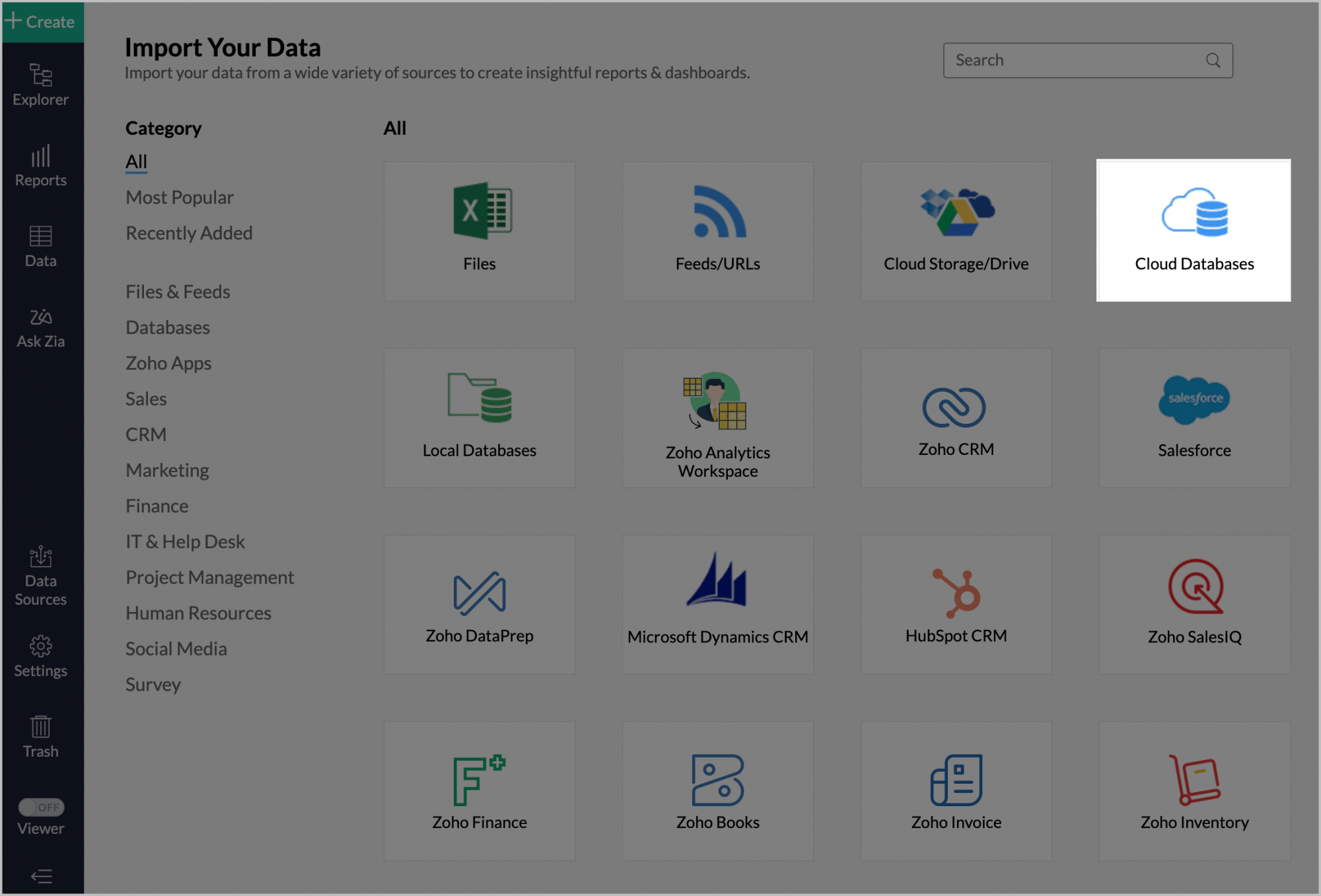Open the Data sidebar item

click(x=41, y=246)
